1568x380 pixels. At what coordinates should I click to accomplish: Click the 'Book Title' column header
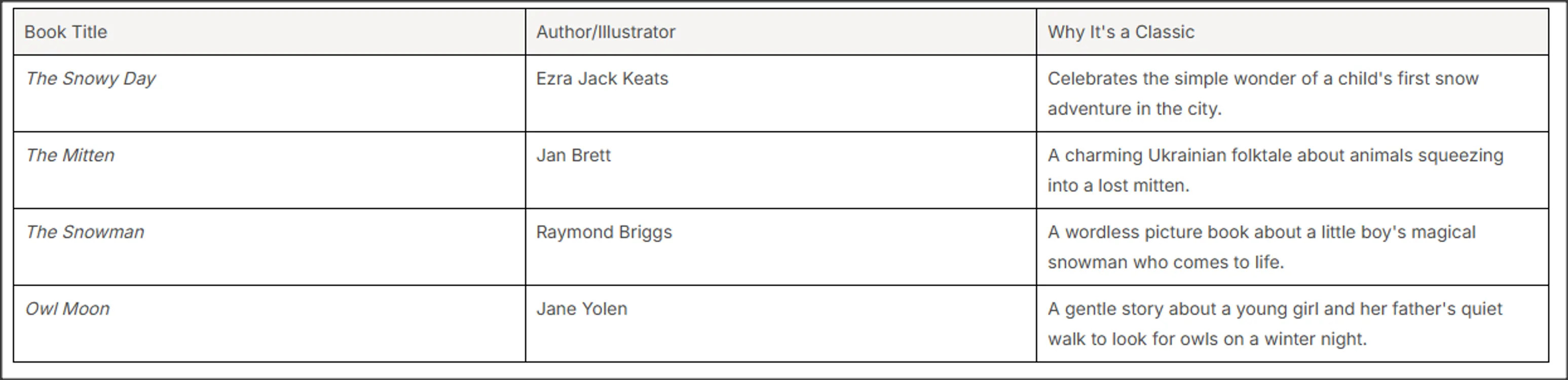(x=66, y=32)
